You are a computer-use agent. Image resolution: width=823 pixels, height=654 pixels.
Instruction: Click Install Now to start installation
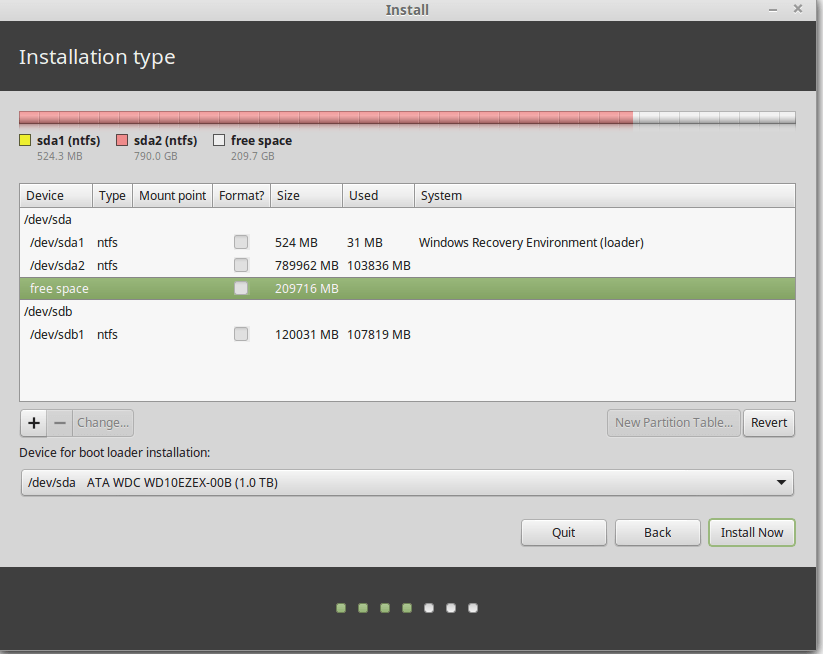point(751,532)
